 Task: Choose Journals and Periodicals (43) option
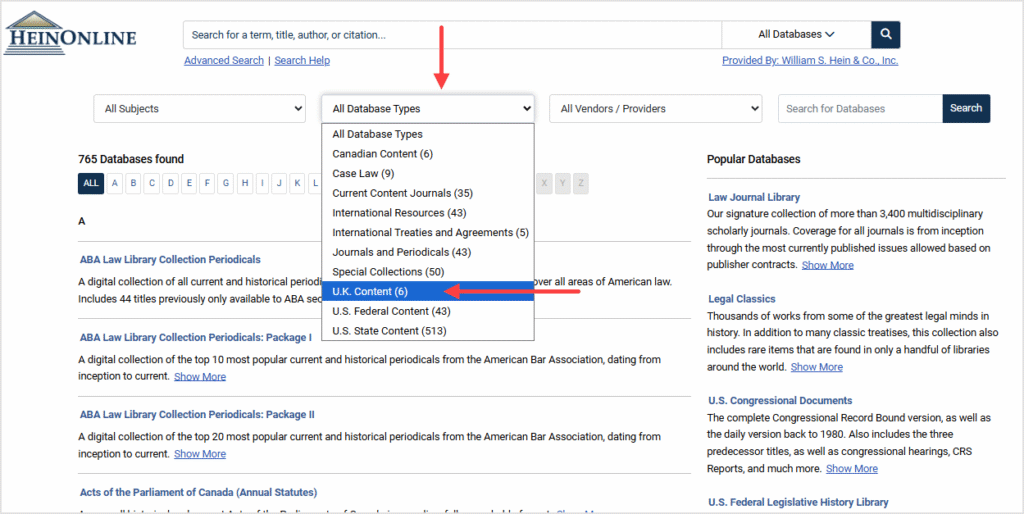point(428,252)
